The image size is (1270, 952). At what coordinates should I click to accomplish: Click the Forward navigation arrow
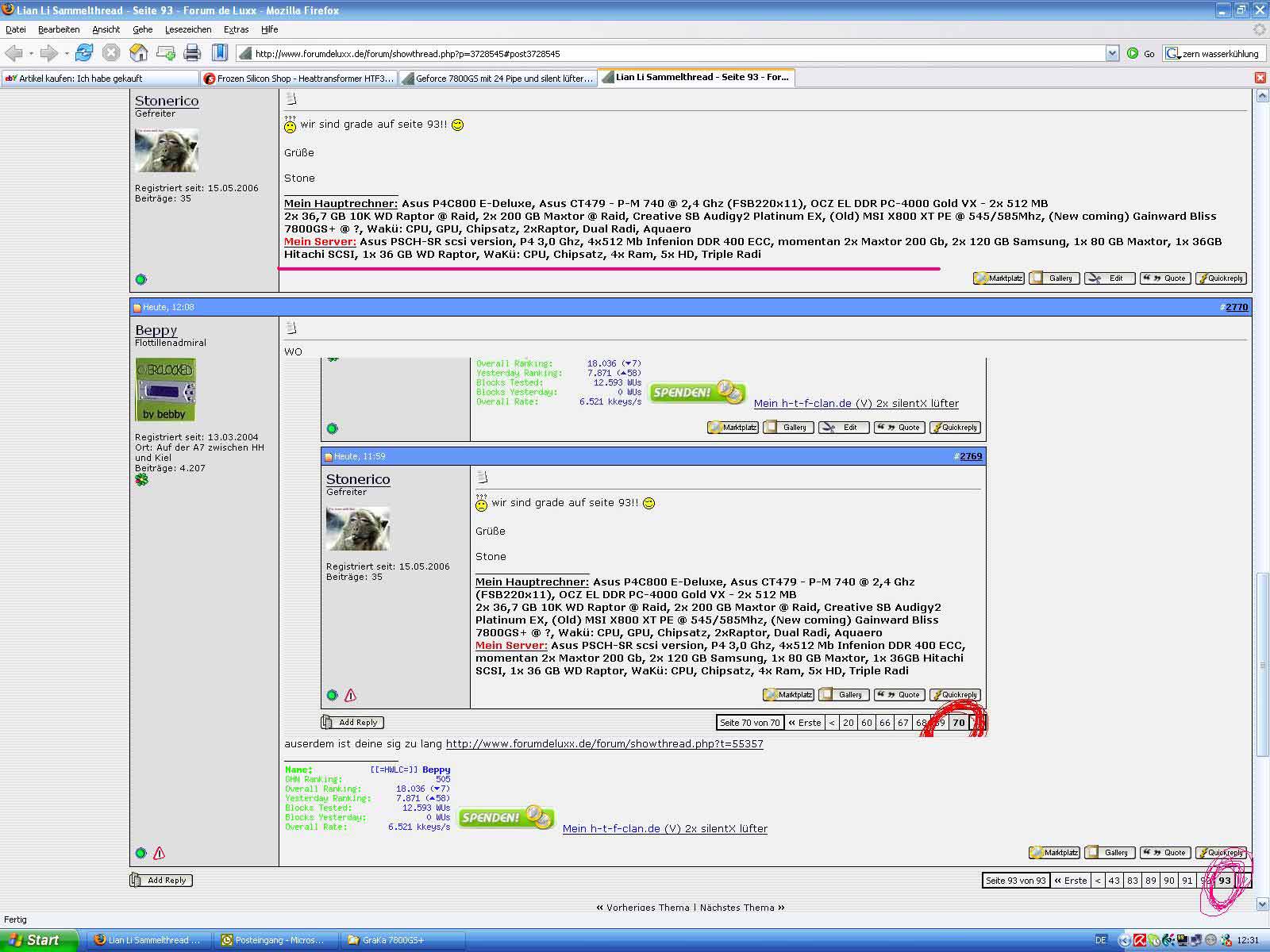click(x=48, y=53)
